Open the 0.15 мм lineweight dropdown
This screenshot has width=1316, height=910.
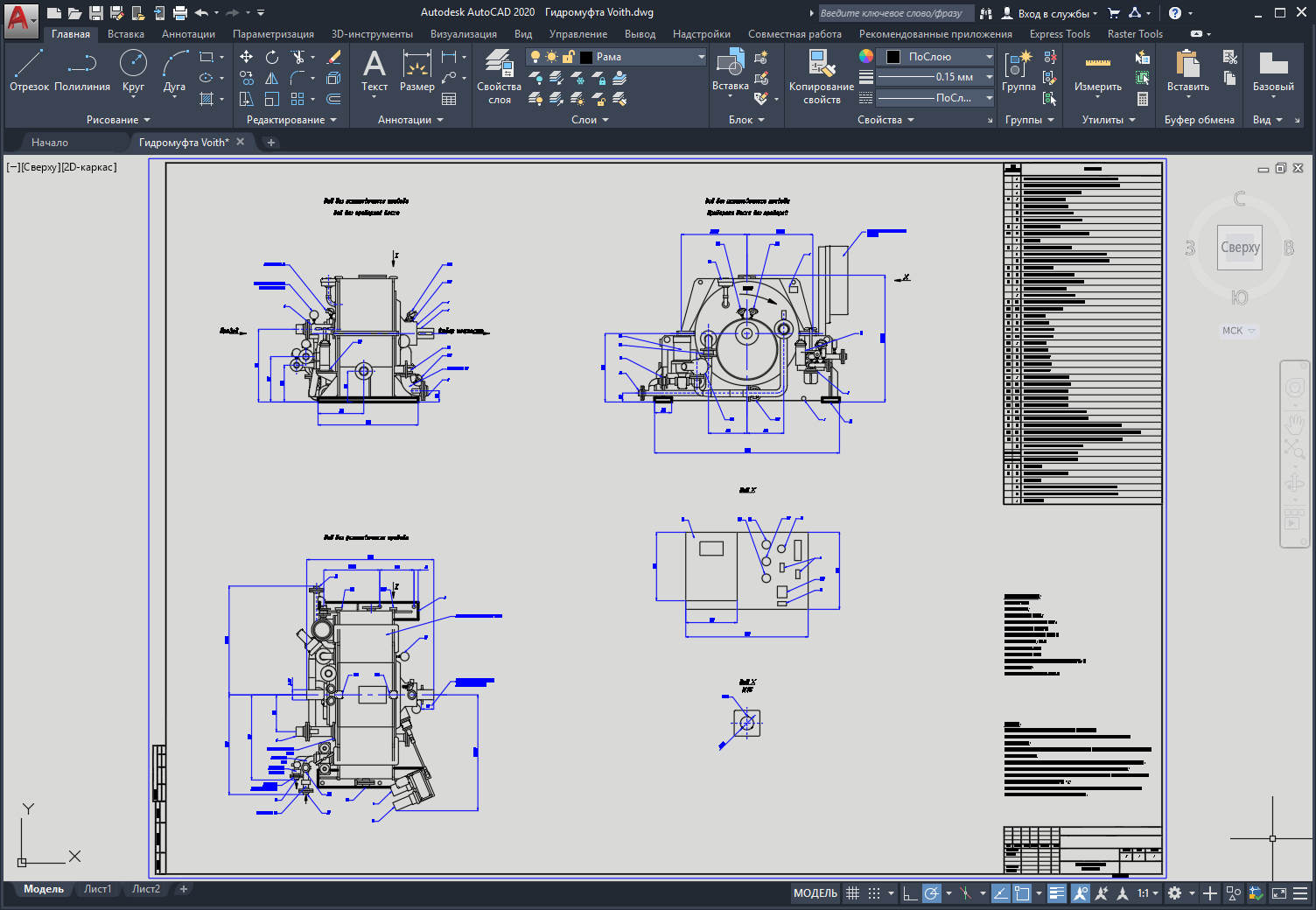[989, 77]
